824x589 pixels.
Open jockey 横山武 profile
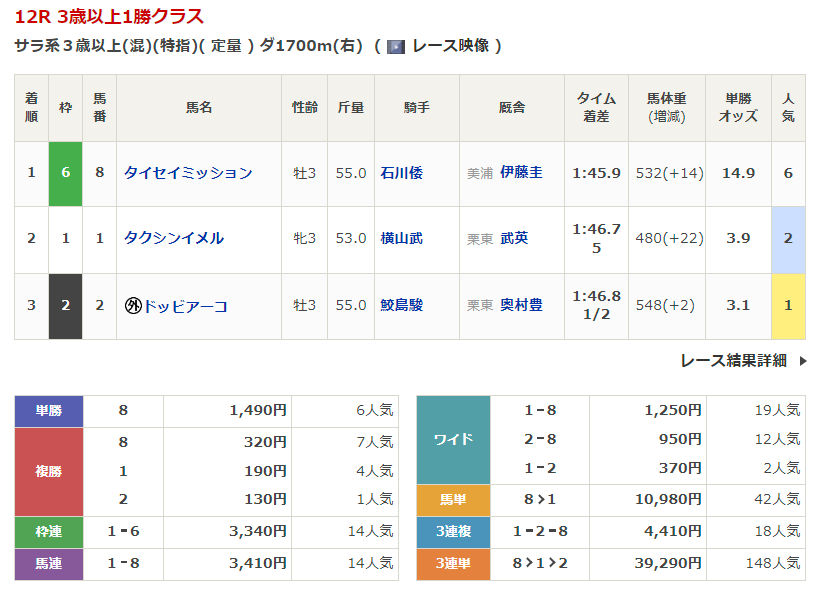pos(401,238)
